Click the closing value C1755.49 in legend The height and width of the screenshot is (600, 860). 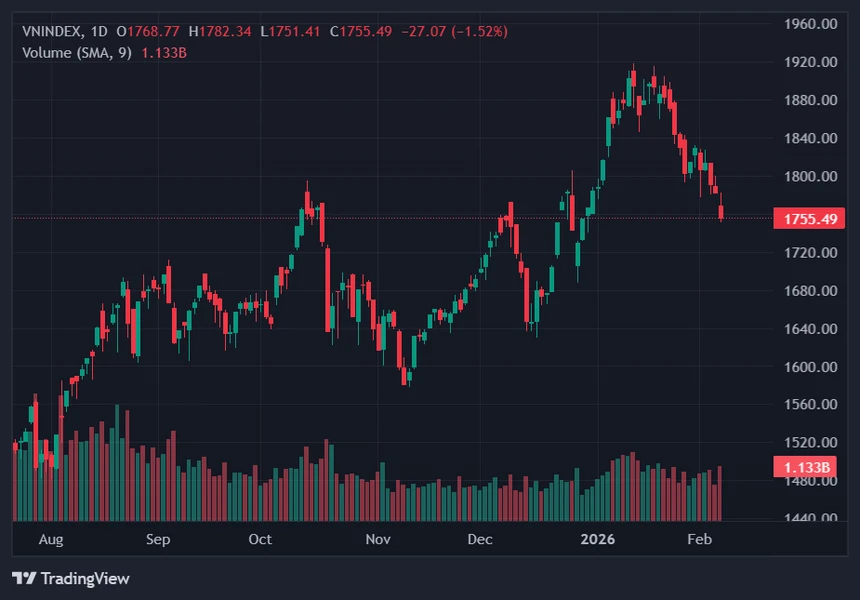(365, 32)
